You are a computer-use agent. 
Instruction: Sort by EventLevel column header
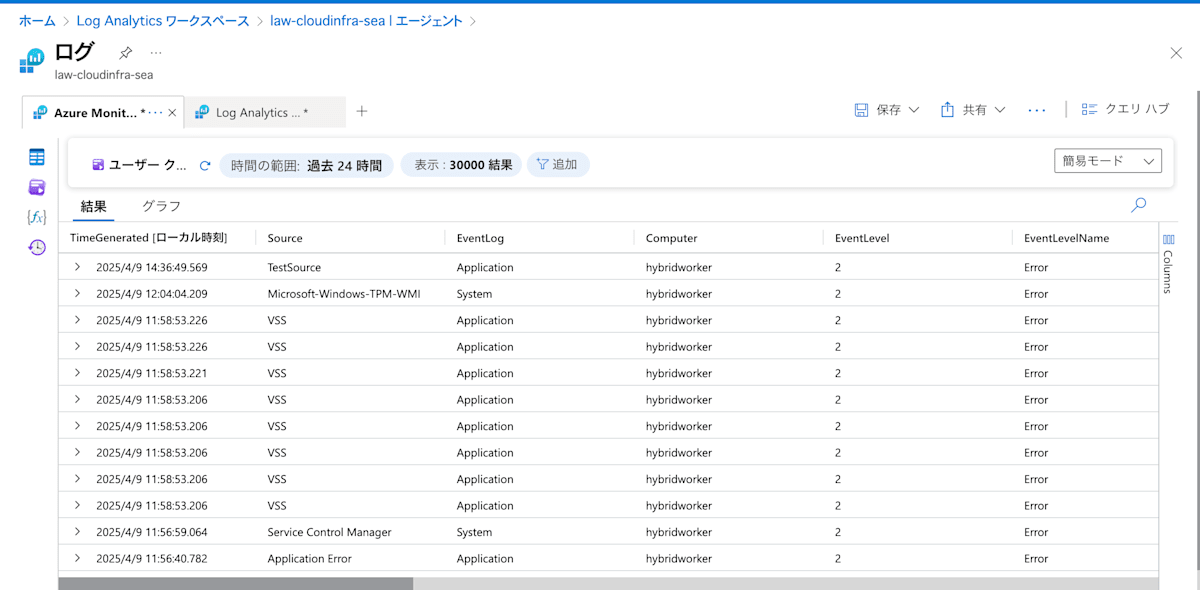click(x=862, y=238)
